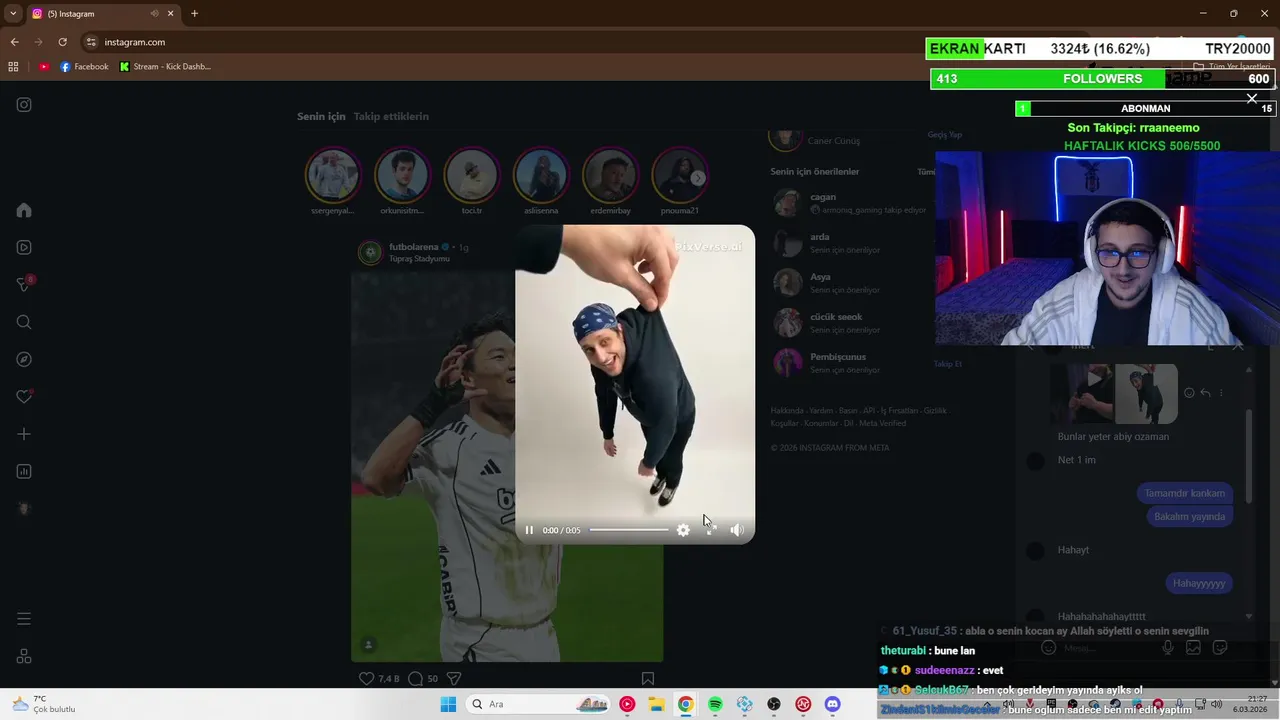The image size is (1280, 720).
Task: Open Instagram Home from the sidebar
Action: point(24,210)
